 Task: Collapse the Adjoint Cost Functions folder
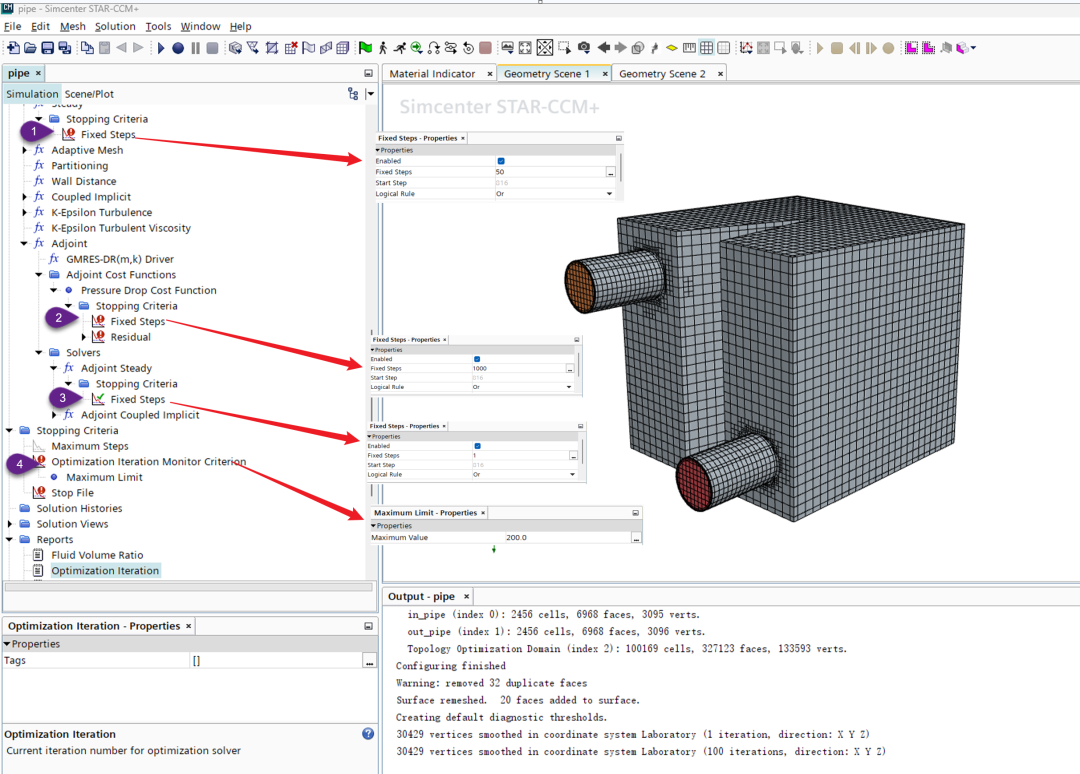39,275
